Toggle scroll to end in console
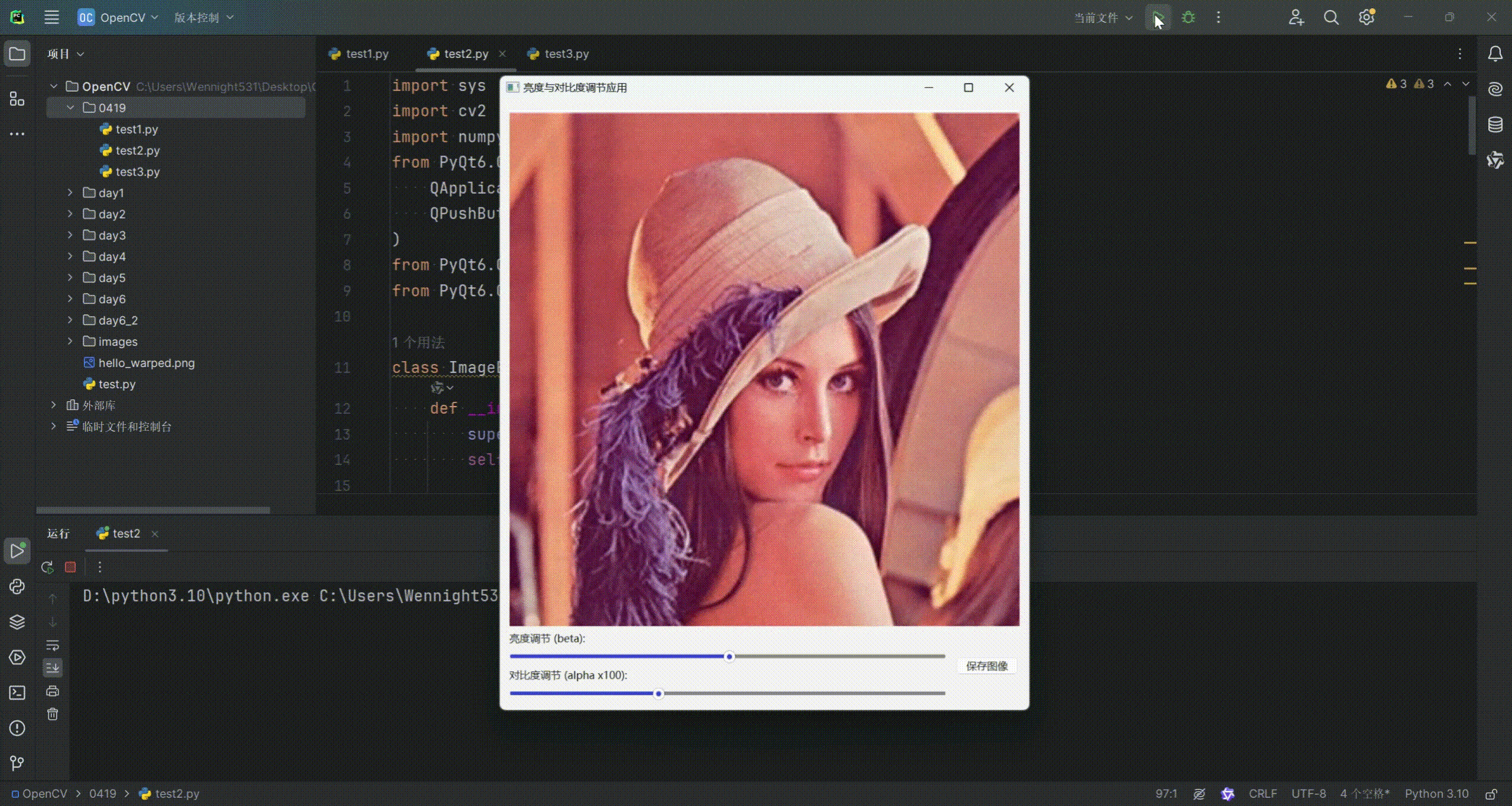 tap(53, 668)
